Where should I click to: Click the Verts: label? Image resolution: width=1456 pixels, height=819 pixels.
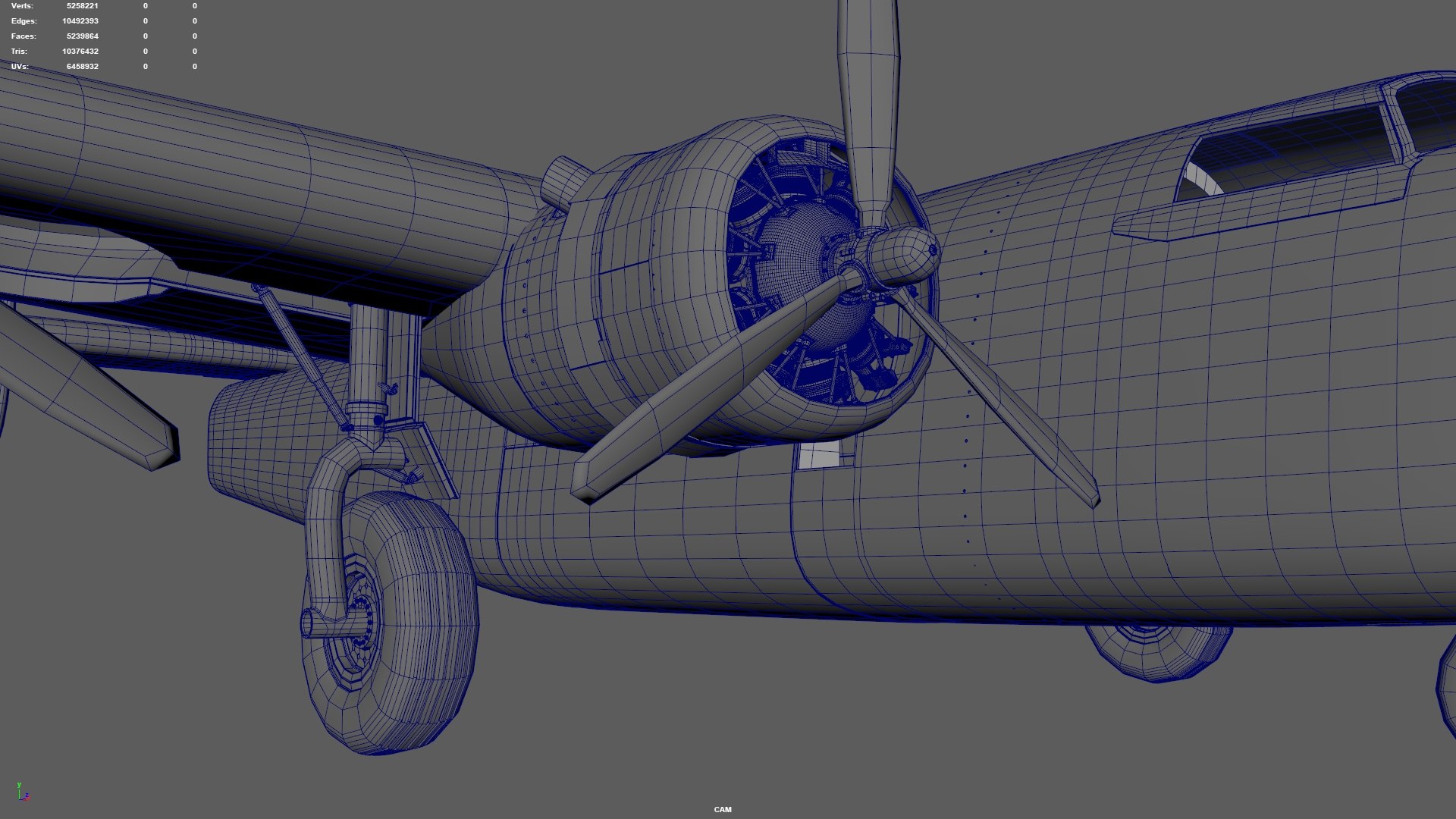point(22,6)
